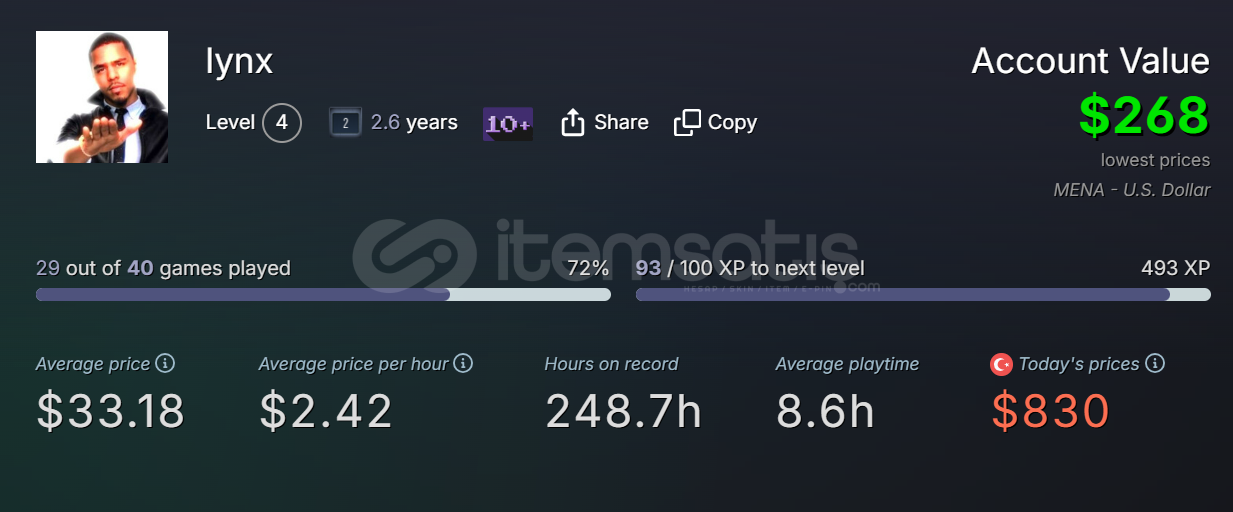Click the Steam years-of-service badge icon
1233x512 pixels.
345,123
